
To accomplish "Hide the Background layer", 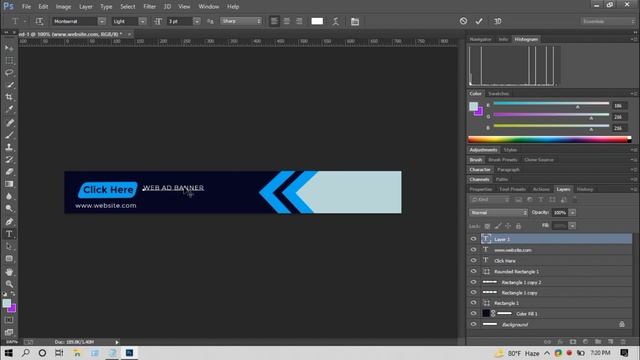I will pos(473,324).
